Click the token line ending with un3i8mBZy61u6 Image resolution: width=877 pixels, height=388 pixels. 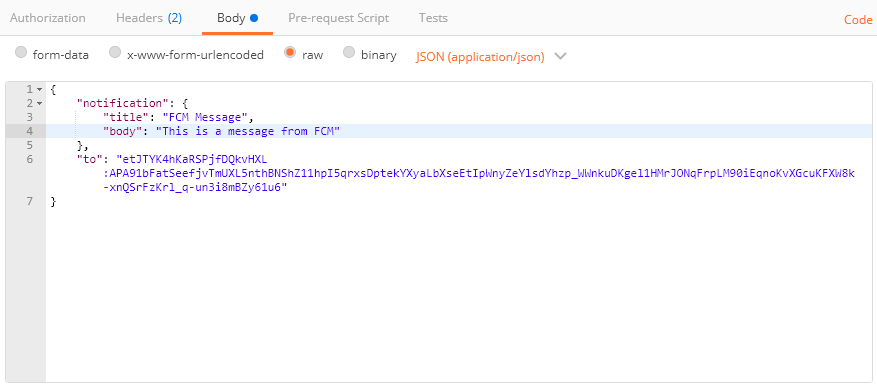(196, 187)
